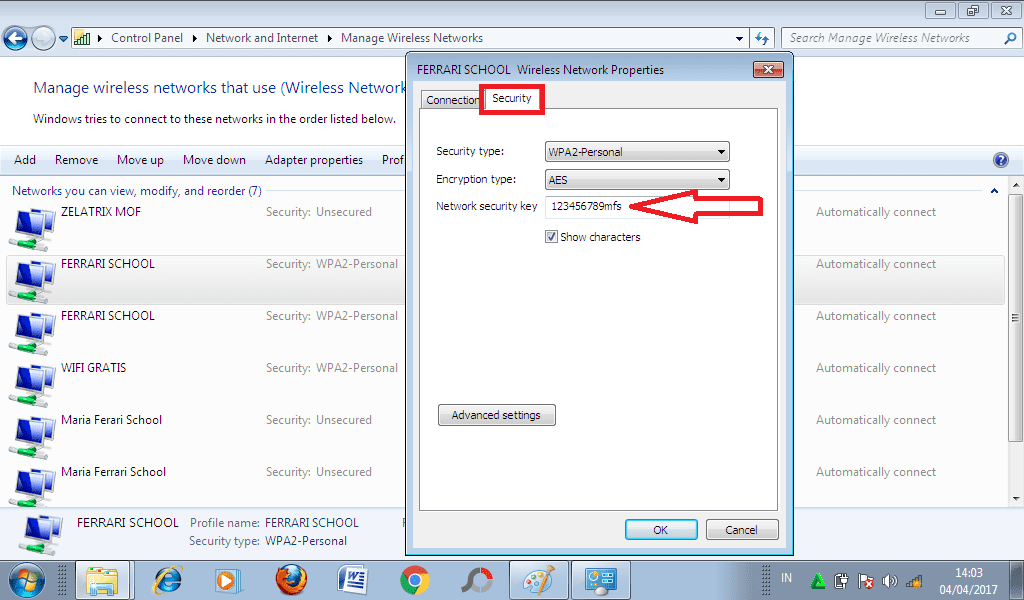
Task: Open the Security type dropdown
Action: click(x=637, y=151)
